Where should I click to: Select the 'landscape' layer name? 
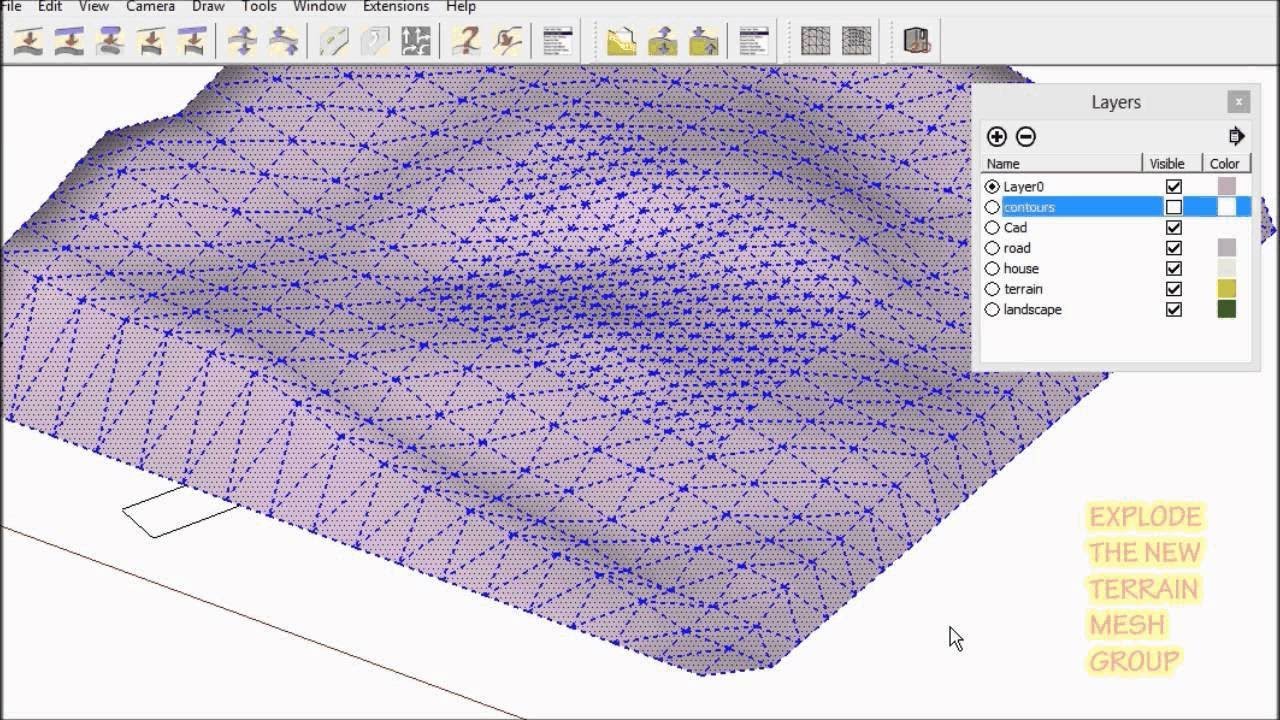coord(1032,310)
